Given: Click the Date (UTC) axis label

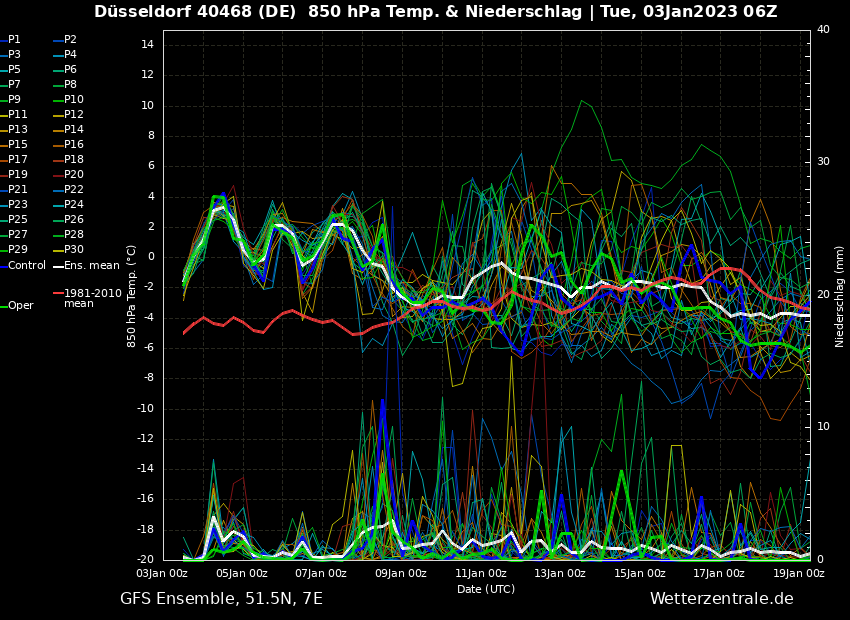Looking at the screenshot, I should tap(486, 589).
